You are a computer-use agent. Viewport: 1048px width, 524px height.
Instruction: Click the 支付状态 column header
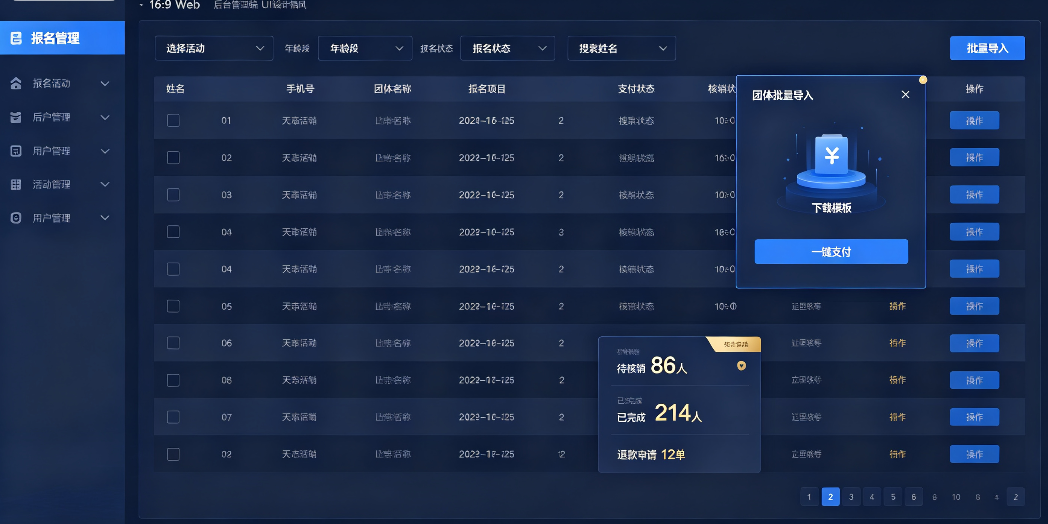pos(636,89)
